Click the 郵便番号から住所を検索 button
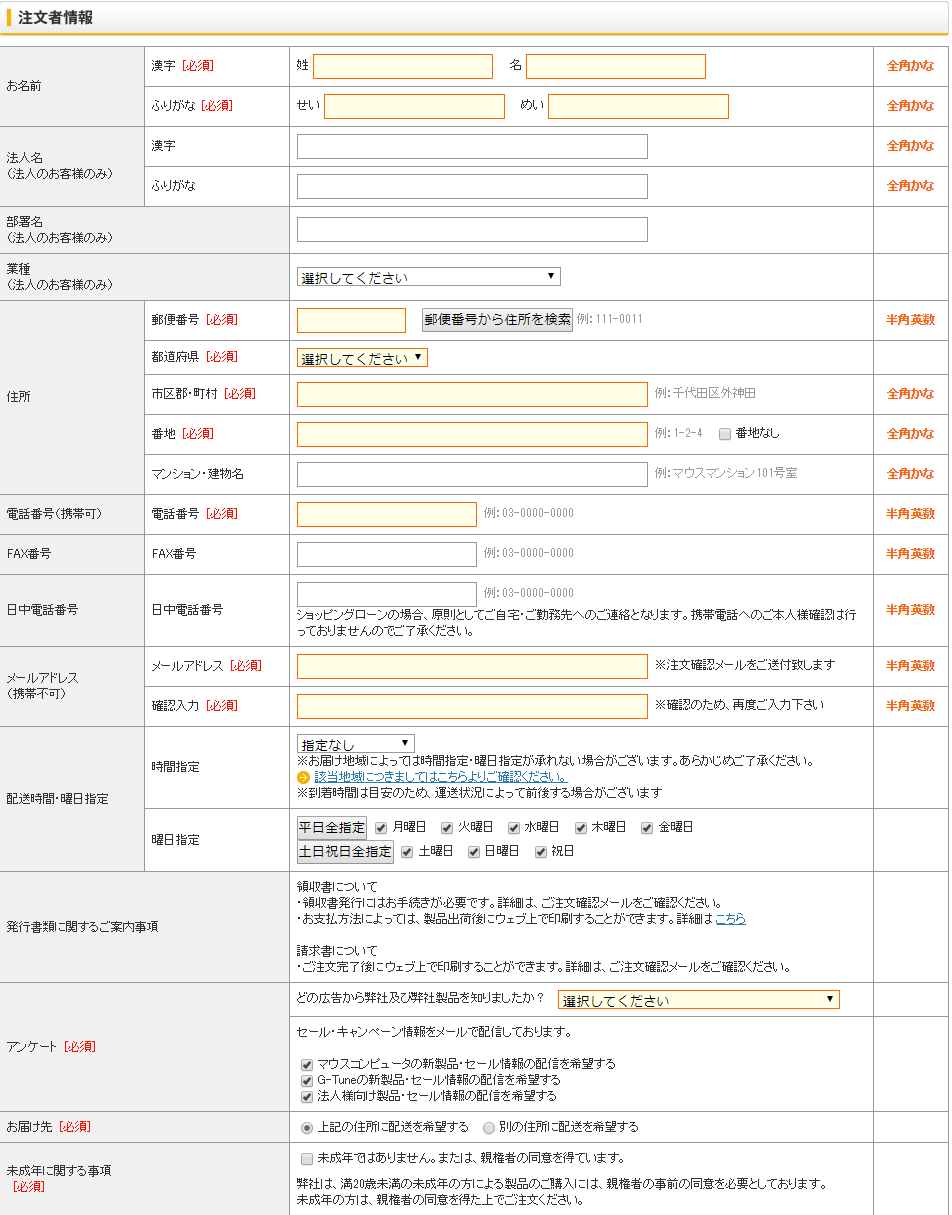 [x=497, y=320]
